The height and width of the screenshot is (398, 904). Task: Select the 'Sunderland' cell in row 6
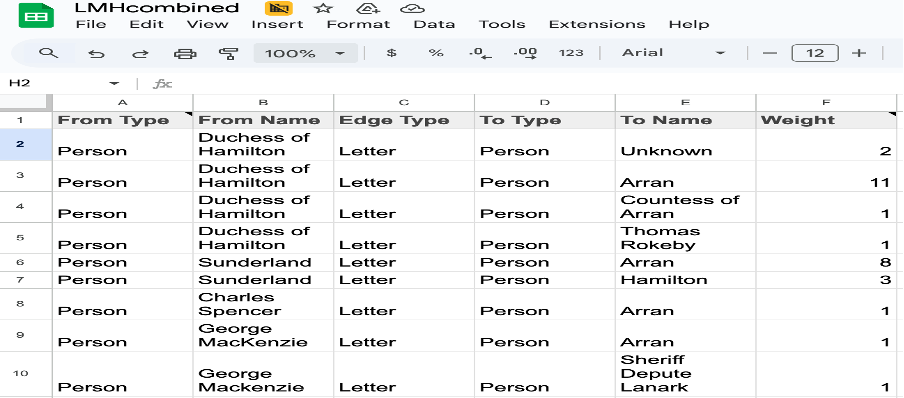263,262
